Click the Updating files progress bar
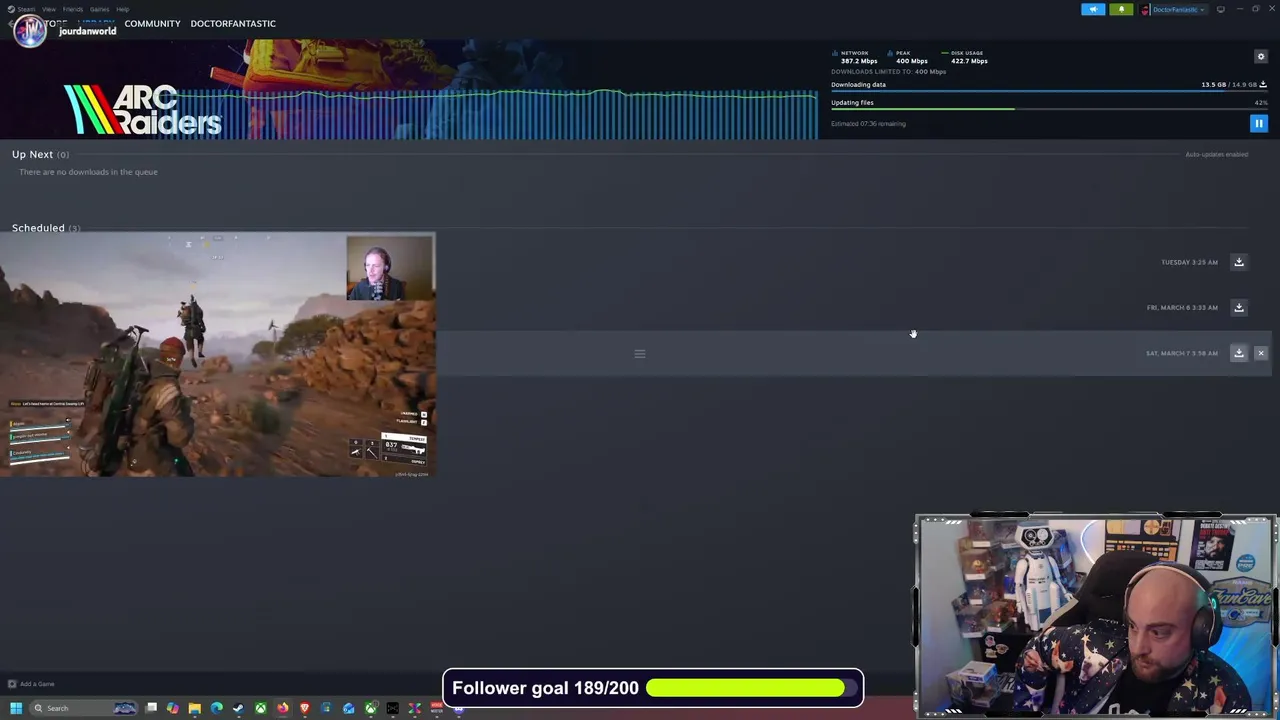The width and height of the screenshot is (1280, 720). (1049, 110)
